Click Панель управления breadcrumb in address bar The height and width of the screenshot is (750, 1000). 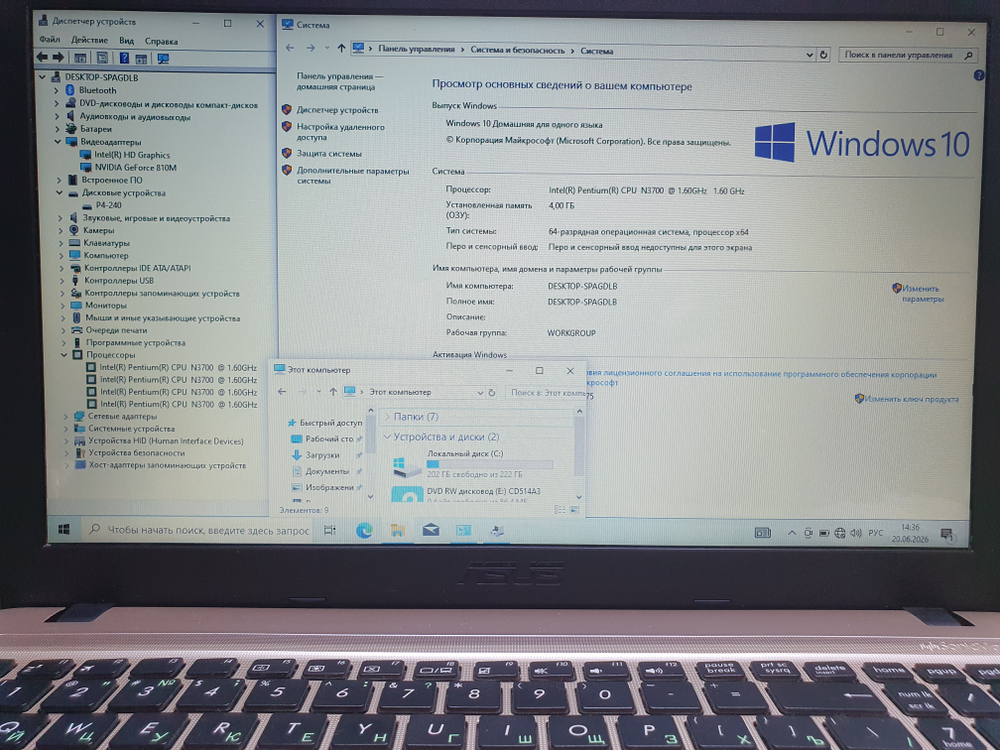pyautogui.click(x=416, y=49)
